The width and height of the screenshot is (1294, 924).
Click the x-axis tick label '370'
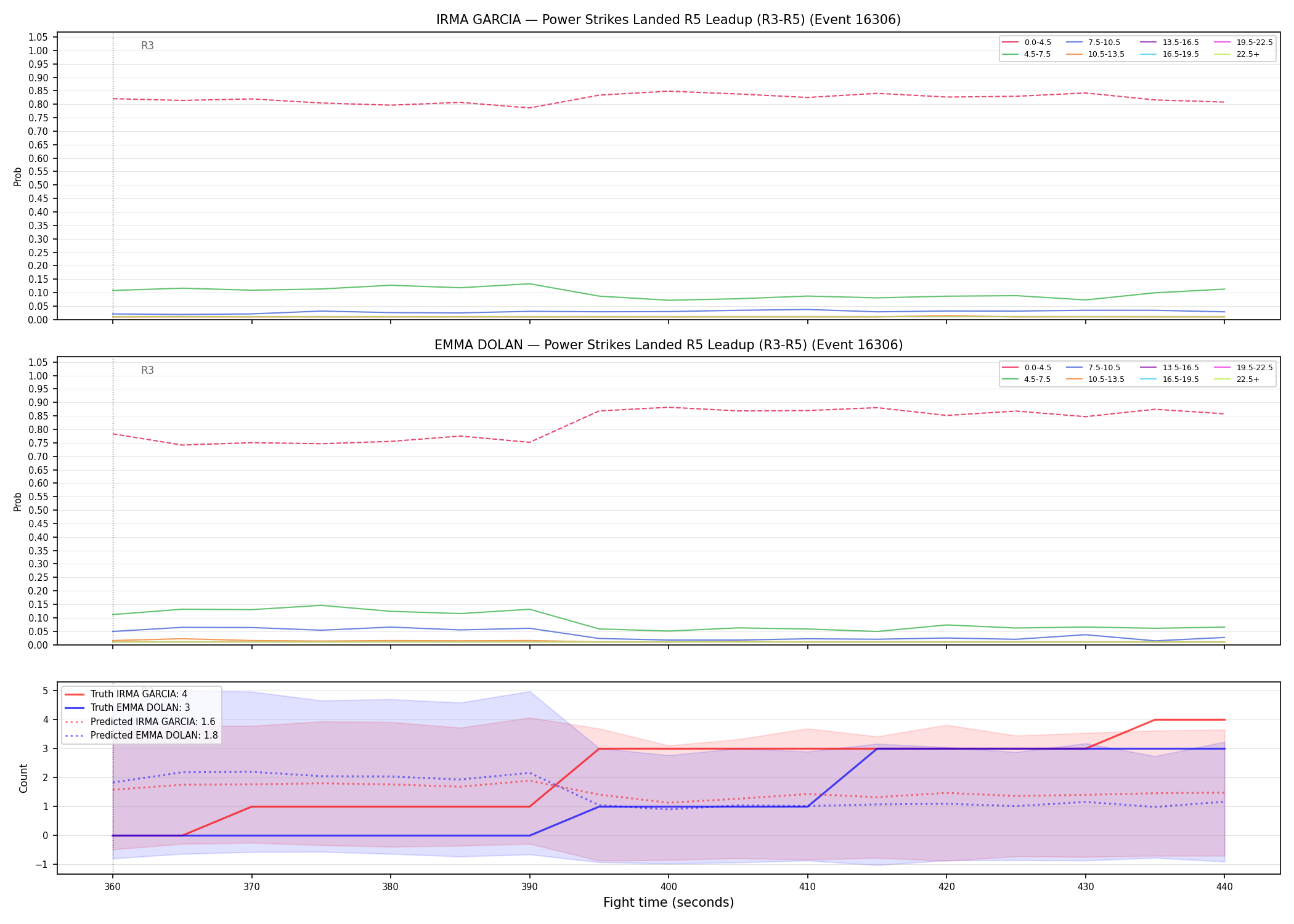251,887
